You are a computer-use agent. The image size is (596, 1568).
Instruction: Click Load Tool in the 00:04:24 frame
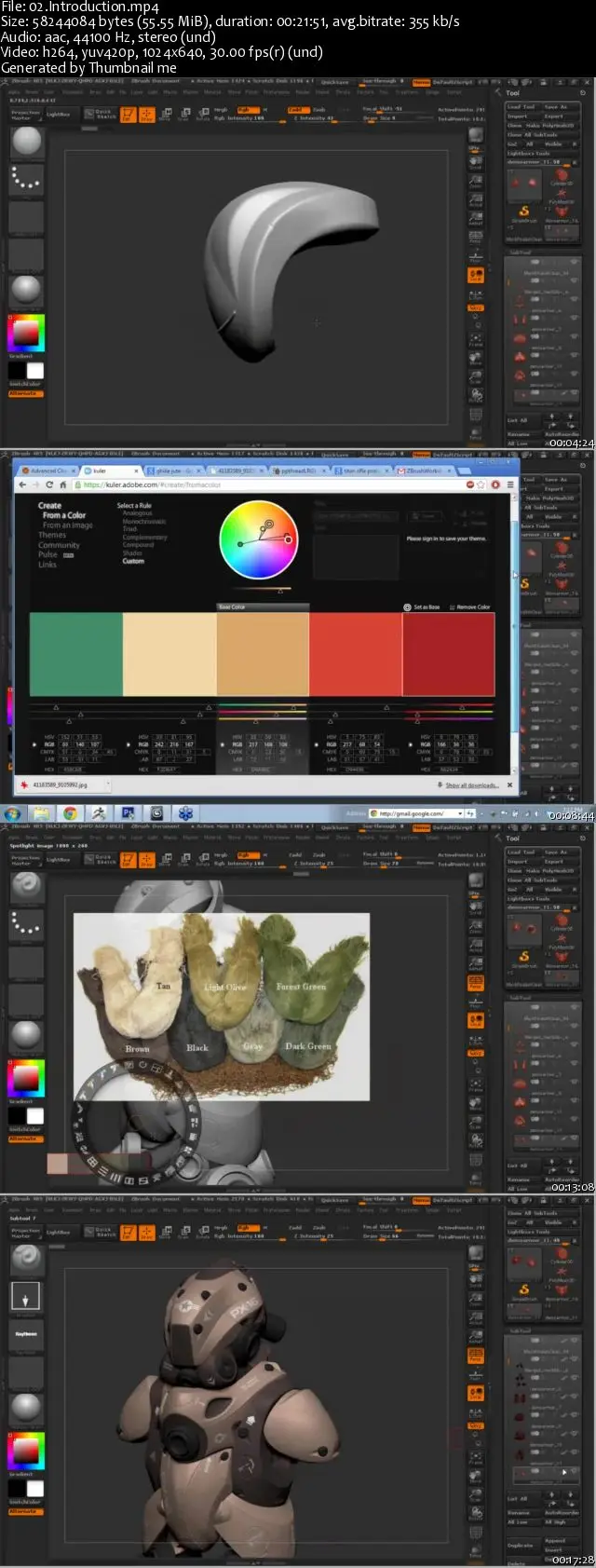click(521, 107)
